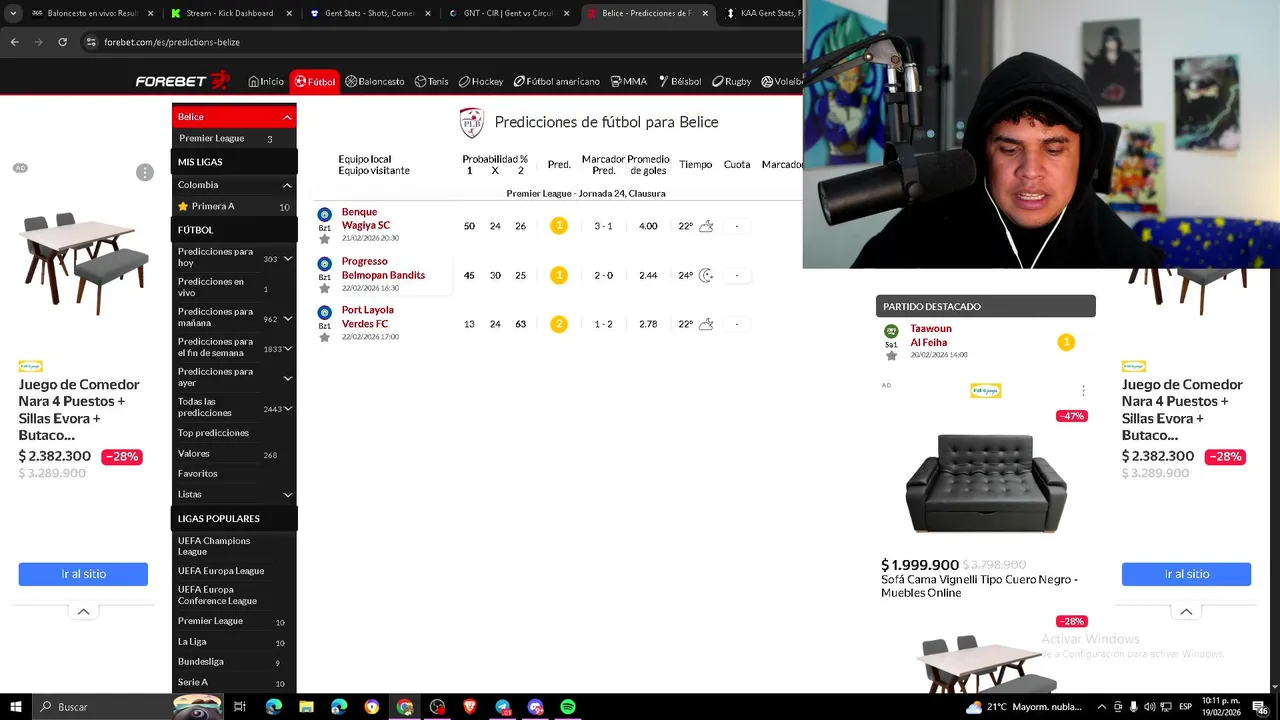Open the Tenis section

[x=432, y=81]
